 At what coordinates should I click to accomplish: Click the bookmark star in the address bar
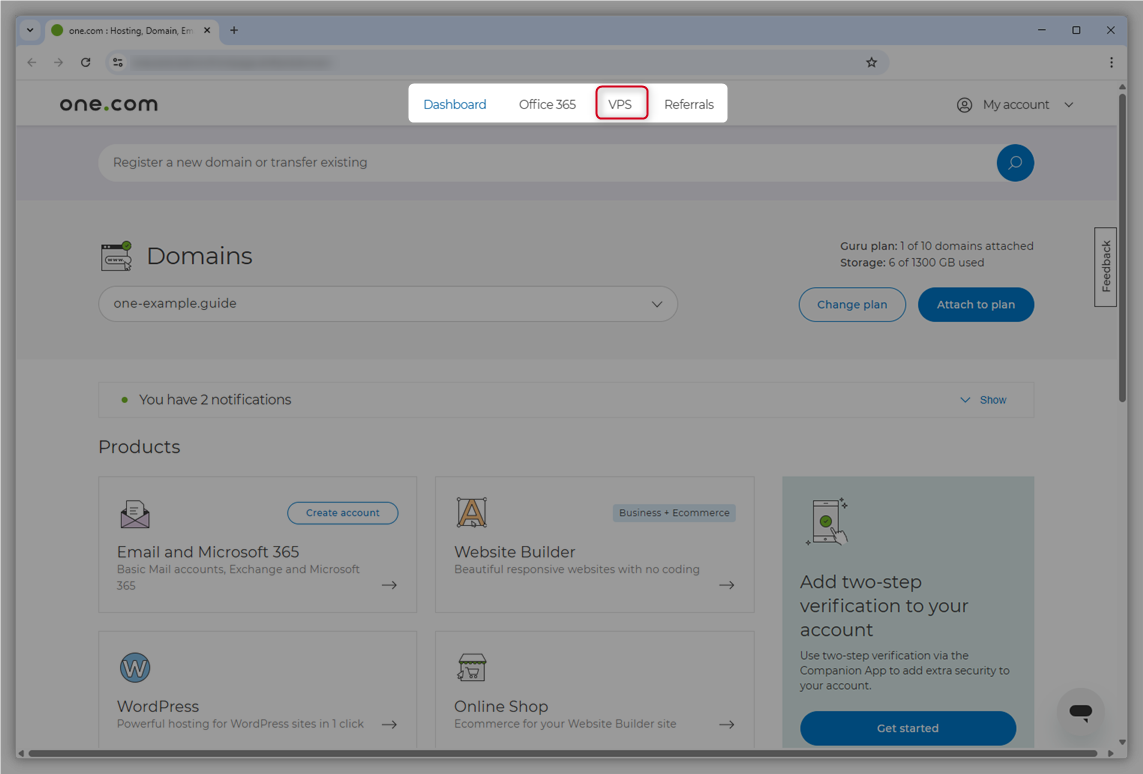[871, 62]
